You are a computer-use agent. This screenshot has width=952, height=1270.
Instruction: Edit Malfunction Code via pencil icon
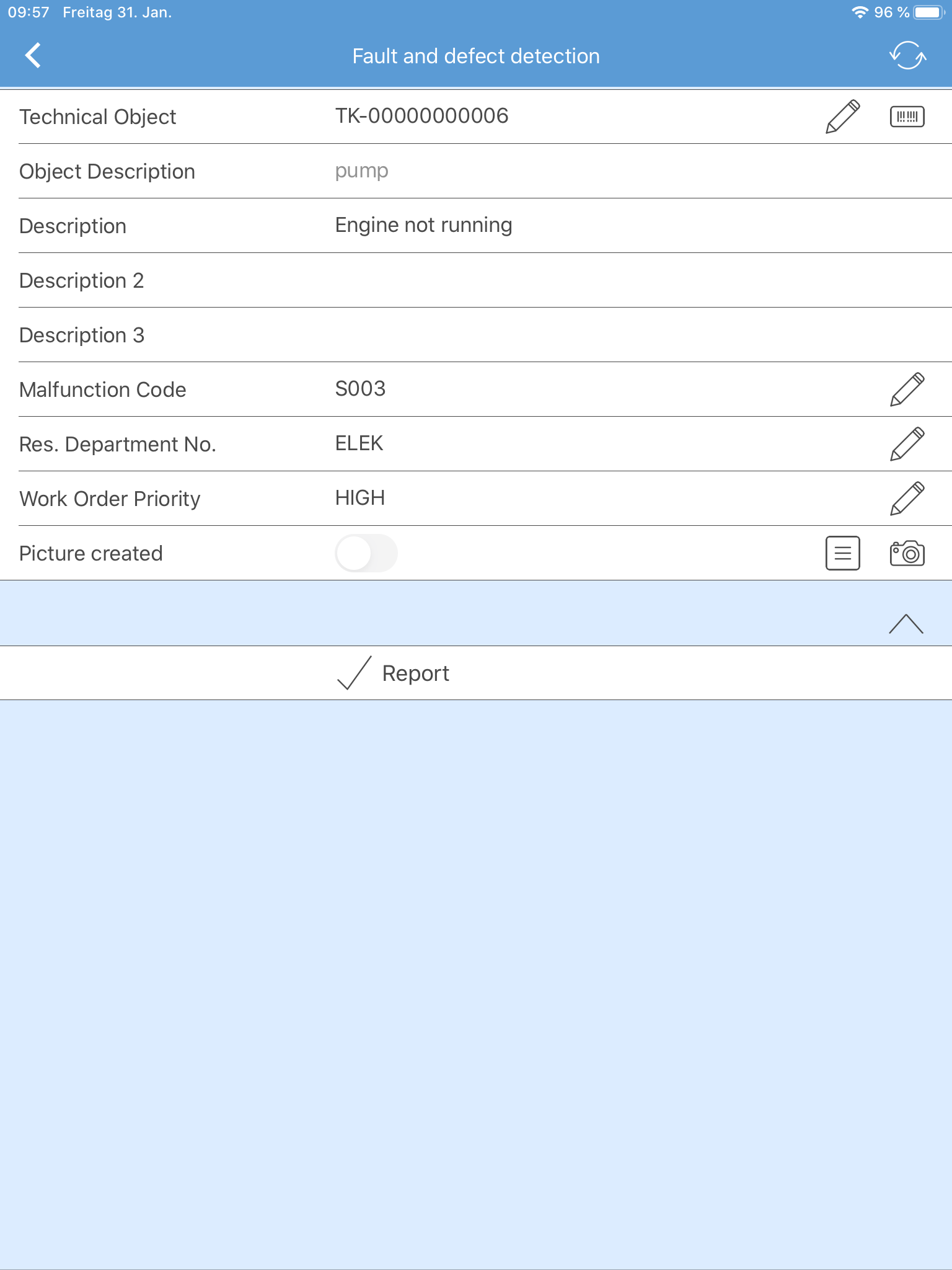click(x=907, y=389)
